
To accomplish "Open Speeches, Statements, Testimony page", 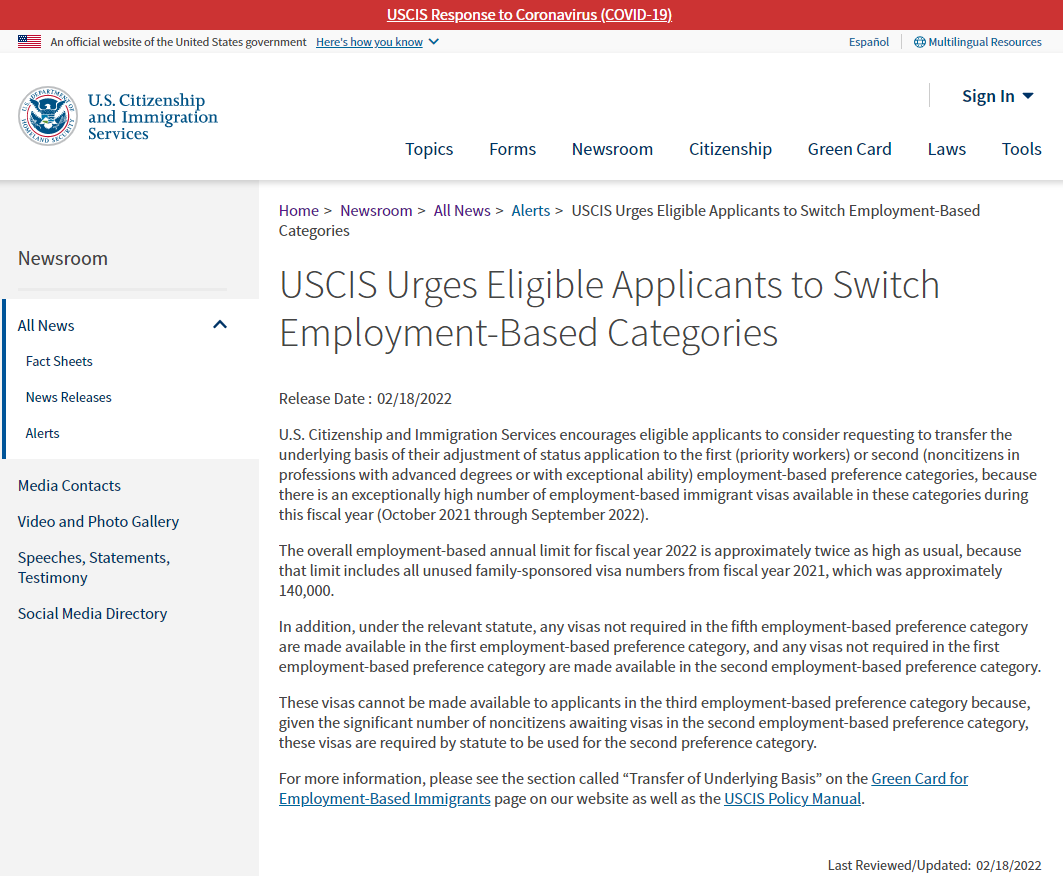I will [94, 568].
